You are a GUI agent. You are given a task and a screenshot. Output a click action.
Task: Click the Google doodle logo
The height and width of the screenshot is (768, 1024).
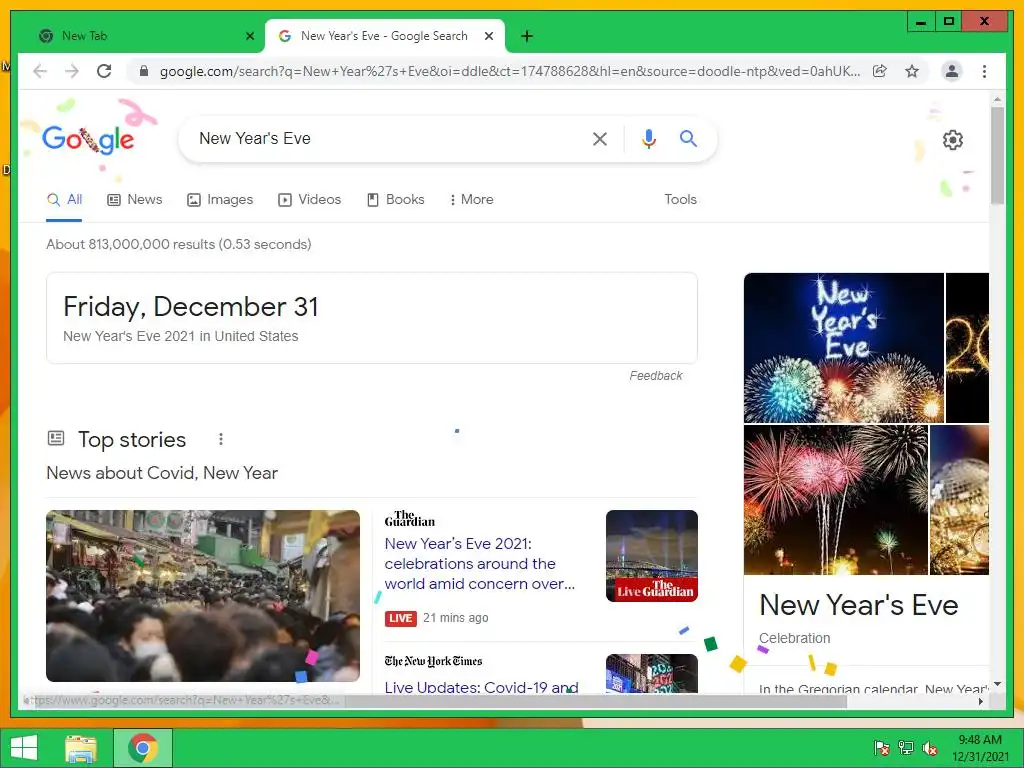point(88,138)
